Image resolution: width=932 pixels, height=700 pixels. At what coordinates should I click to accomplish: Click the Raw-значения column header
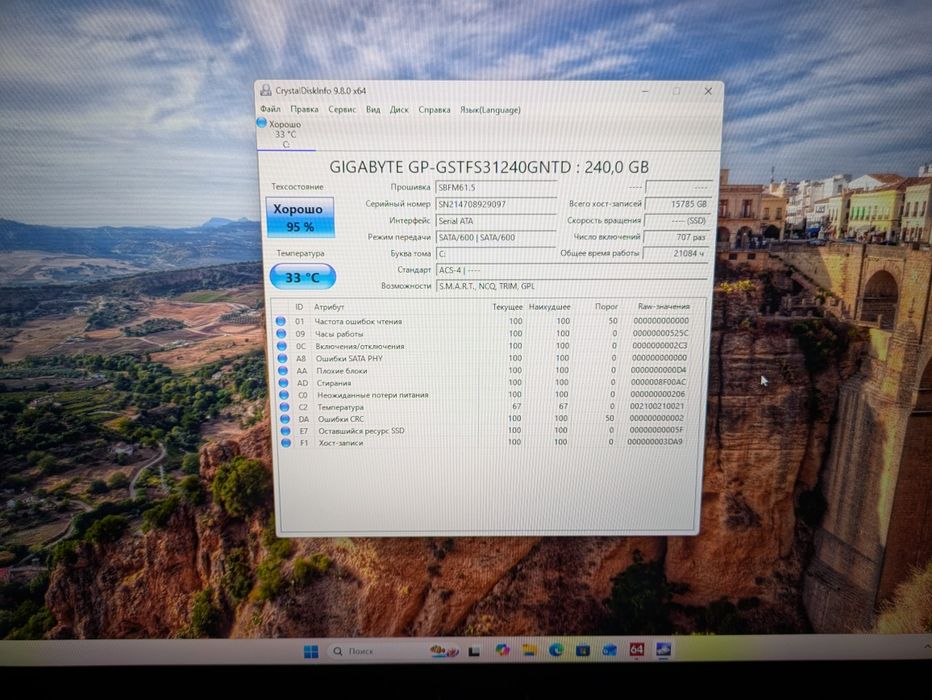point(663,307)
